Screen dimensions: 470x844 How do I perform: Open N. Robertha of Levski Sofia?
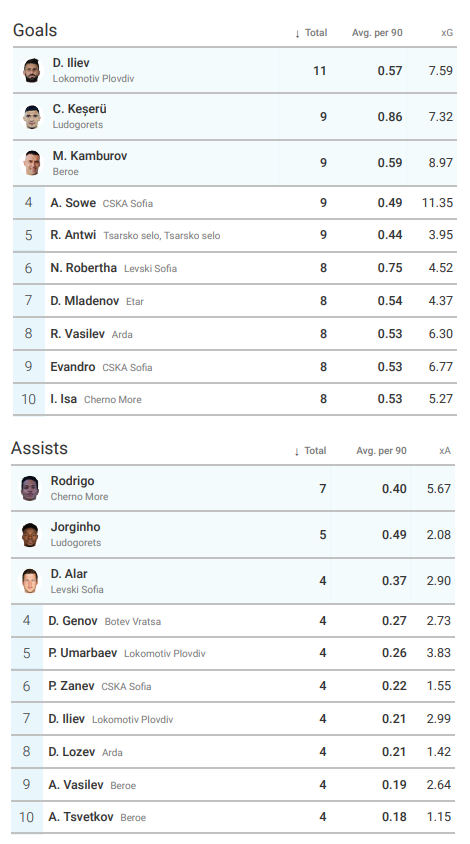(83, 268)
